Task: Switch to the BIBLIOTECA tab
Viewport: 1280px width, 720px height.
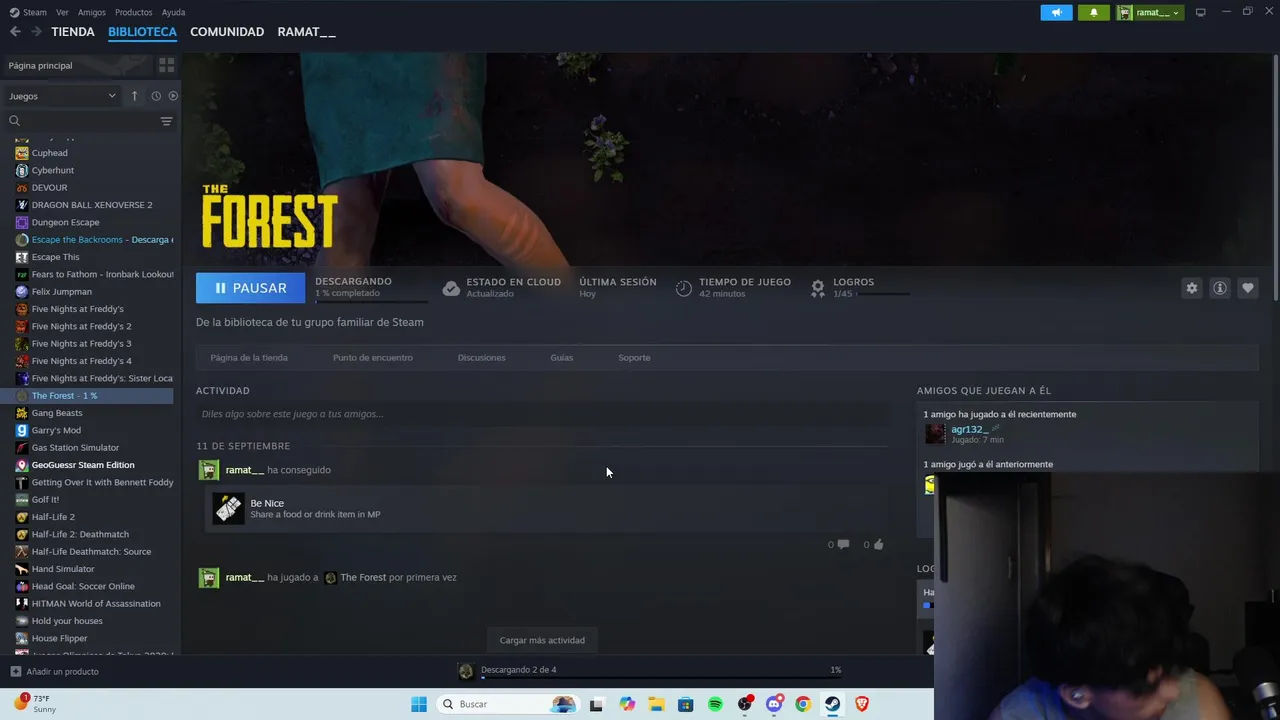Action: point(142,32)
